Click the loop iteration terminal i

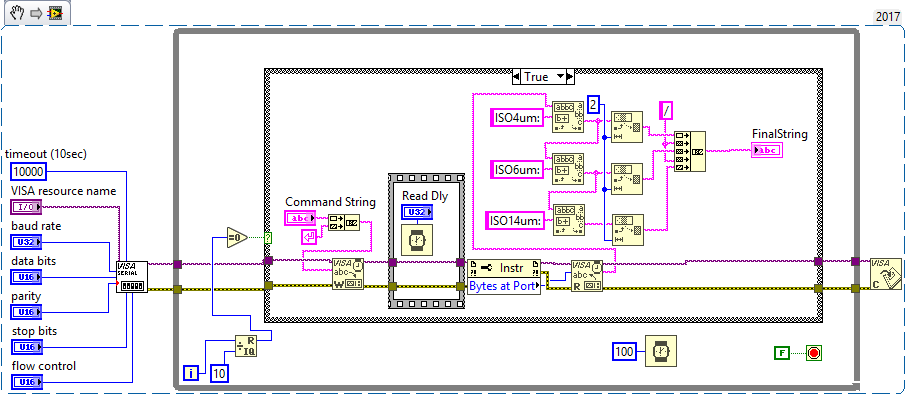tap(191, 373)
